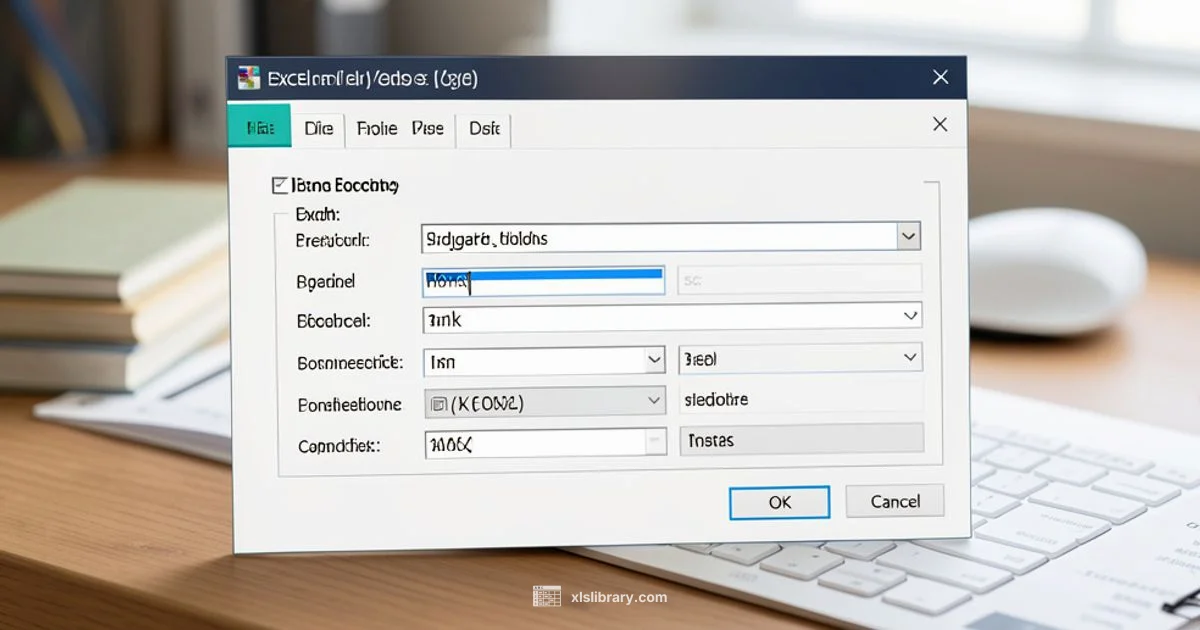Select the 'Frolie' tab
The height and width of the screenshot is (630, 1200).
(378, 128)
